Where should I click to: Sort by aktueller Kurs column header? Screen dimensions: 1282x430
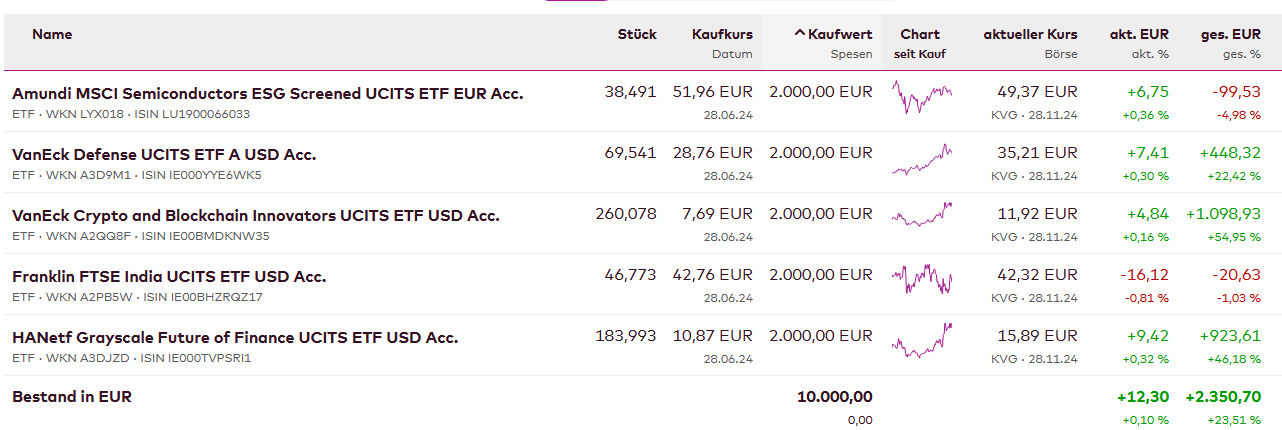[1030, 34]
